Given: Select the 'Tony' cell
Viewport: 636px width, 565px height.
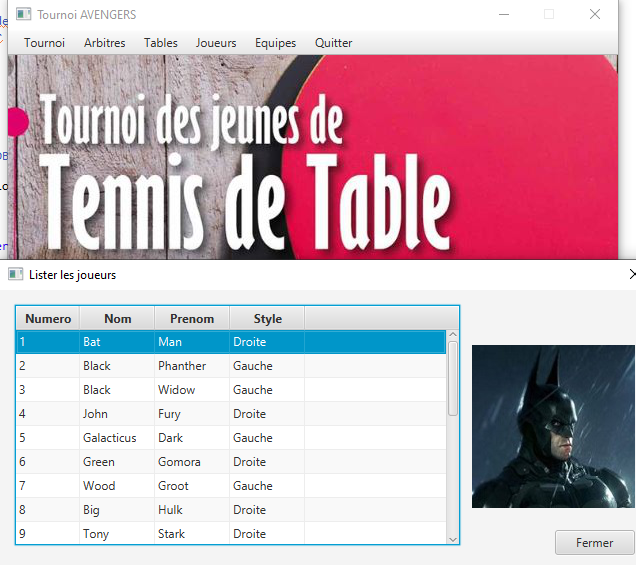Looking at the screenshot, I should click(x=117, y=533).
